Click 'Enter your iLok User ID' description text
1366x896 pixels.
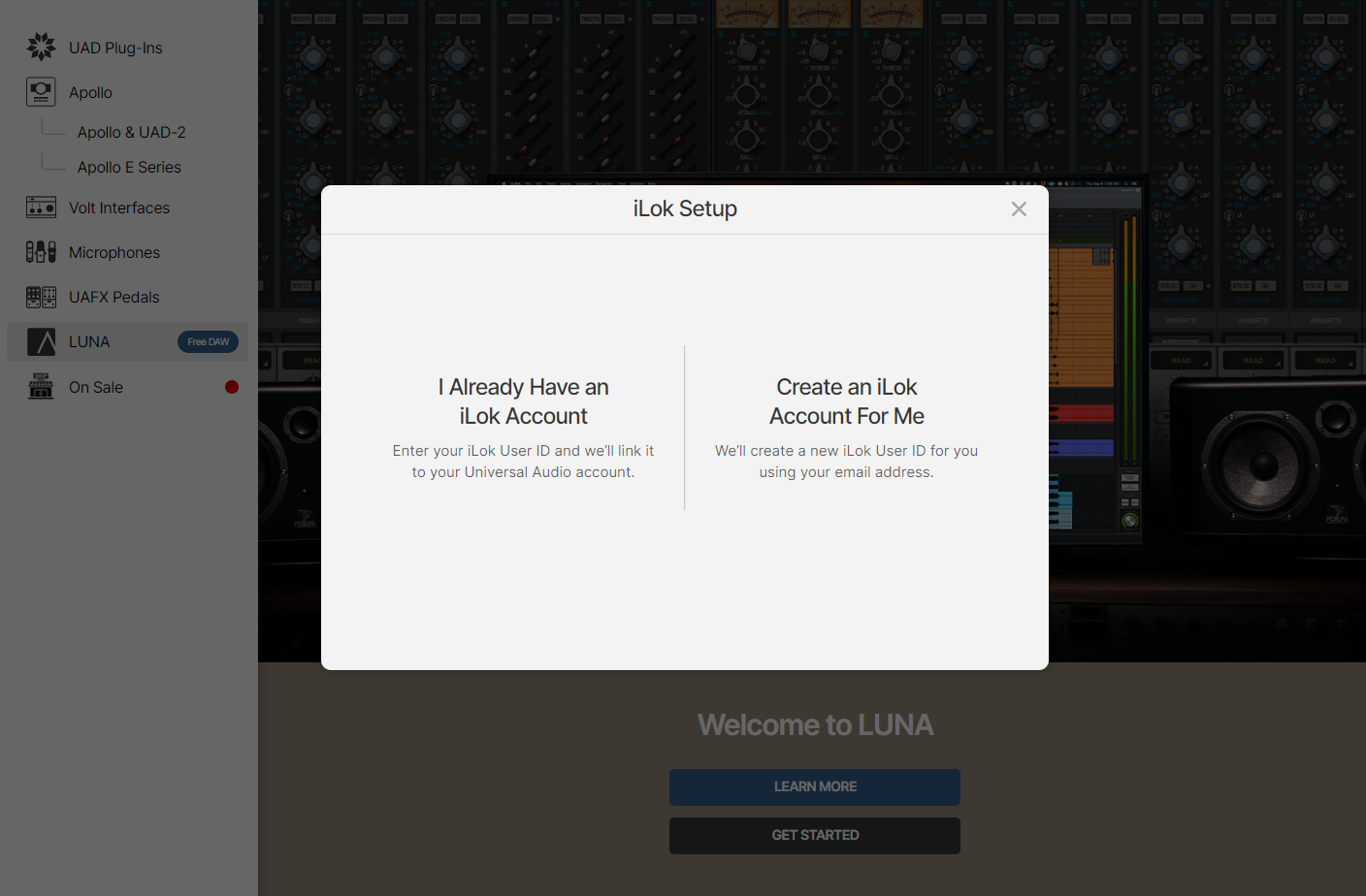[x=523, y=462]
